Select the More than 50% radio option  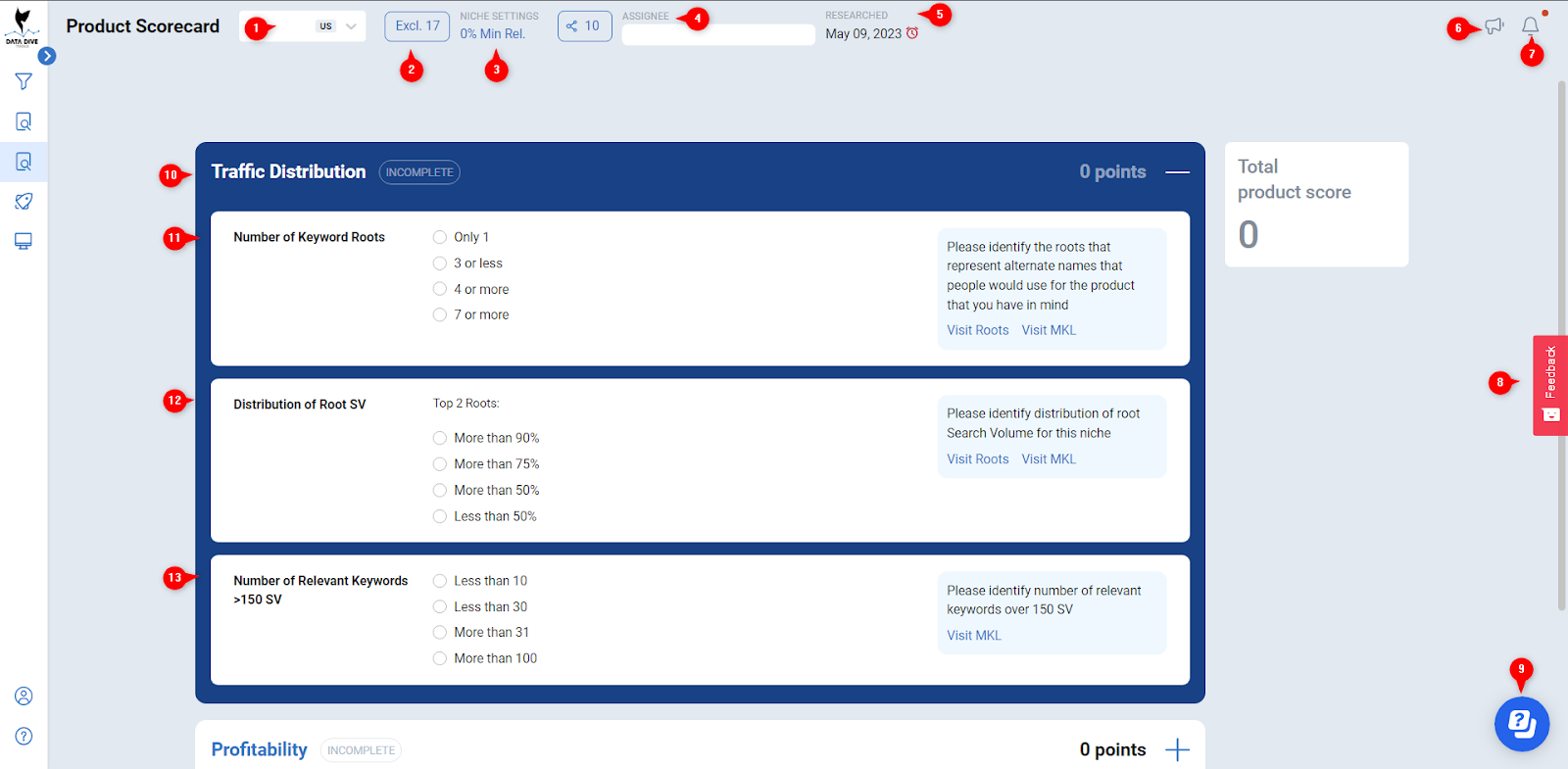click(x=440, y=490)
